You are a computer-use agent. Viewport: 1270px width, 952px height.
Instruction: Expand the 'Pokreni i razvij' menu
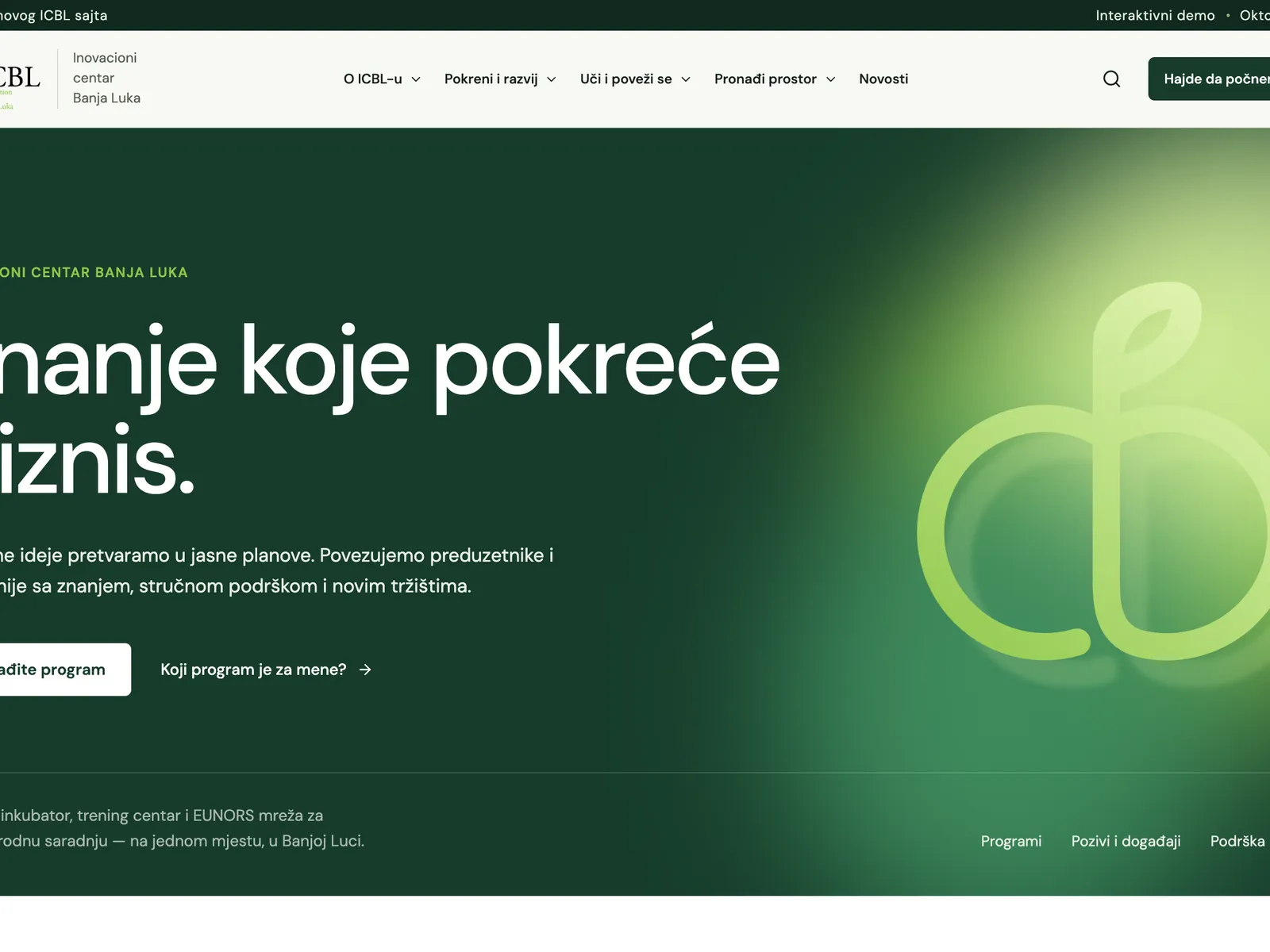point(500,79)
